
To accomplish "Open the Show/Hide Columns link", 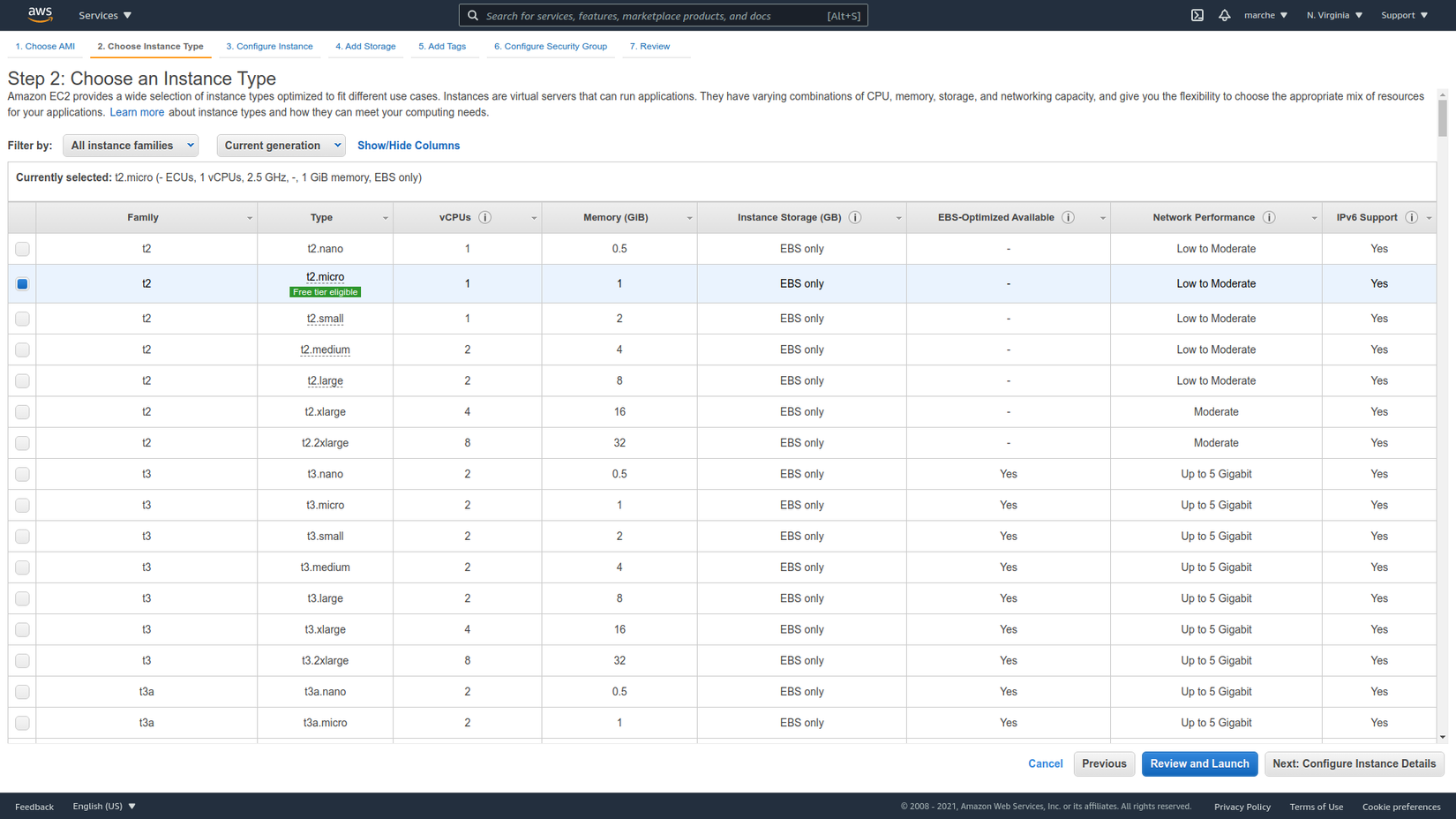I will point(409,146).
